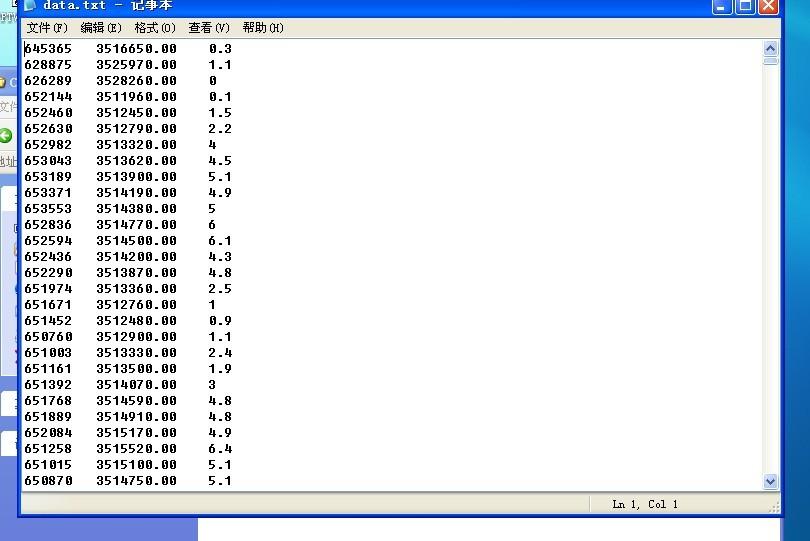Viewport: 810px width, 541px height.
Task: Maximize the data.txt Notepad window
Action: click(x=745, y=7)
